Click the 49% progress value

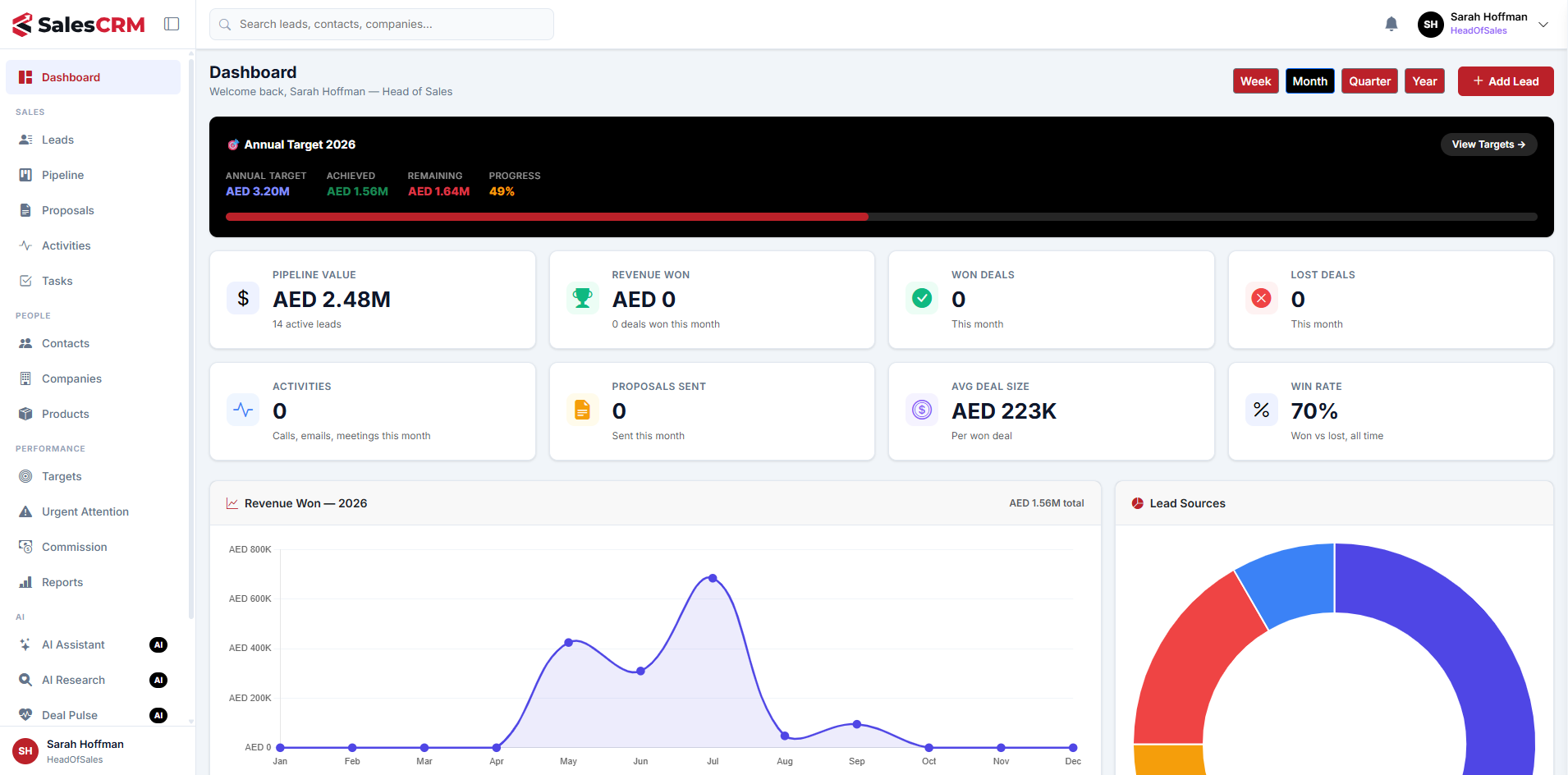coord(502,191)
